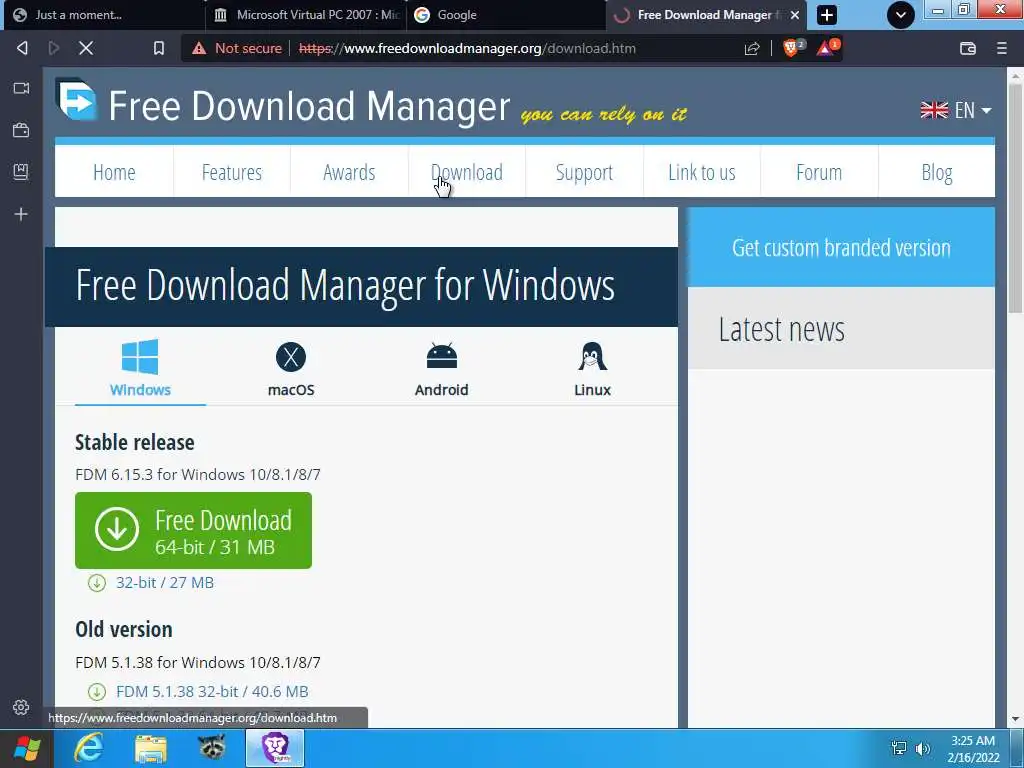This screenshot has height=768, width=1024.
Task: Add a sidebar item with the plus icon
Action: click(21, 214)
